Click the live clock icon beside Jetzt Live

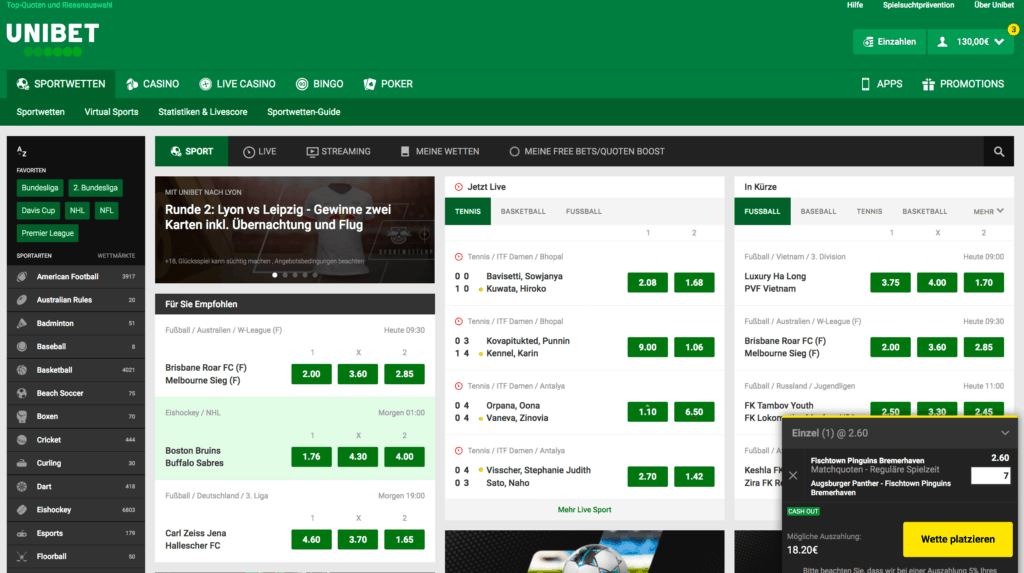458,187
